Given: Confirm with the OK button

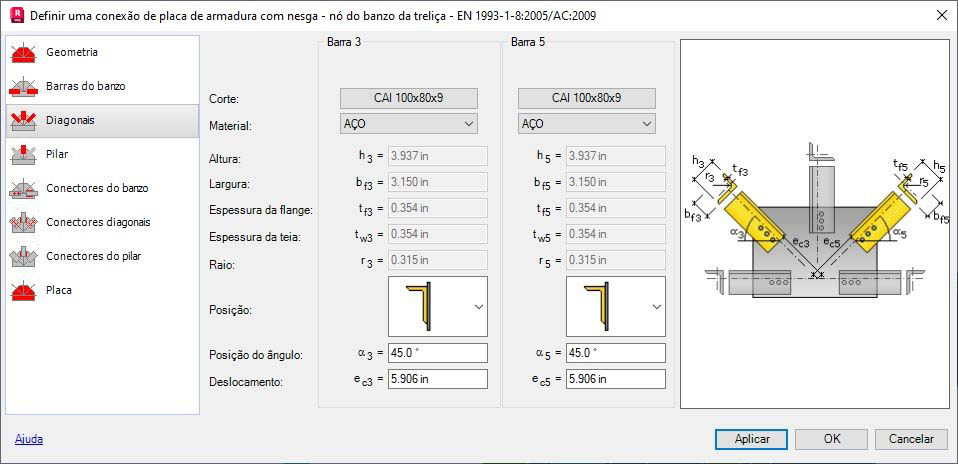Looking at the screenshot, I should 832,439.
